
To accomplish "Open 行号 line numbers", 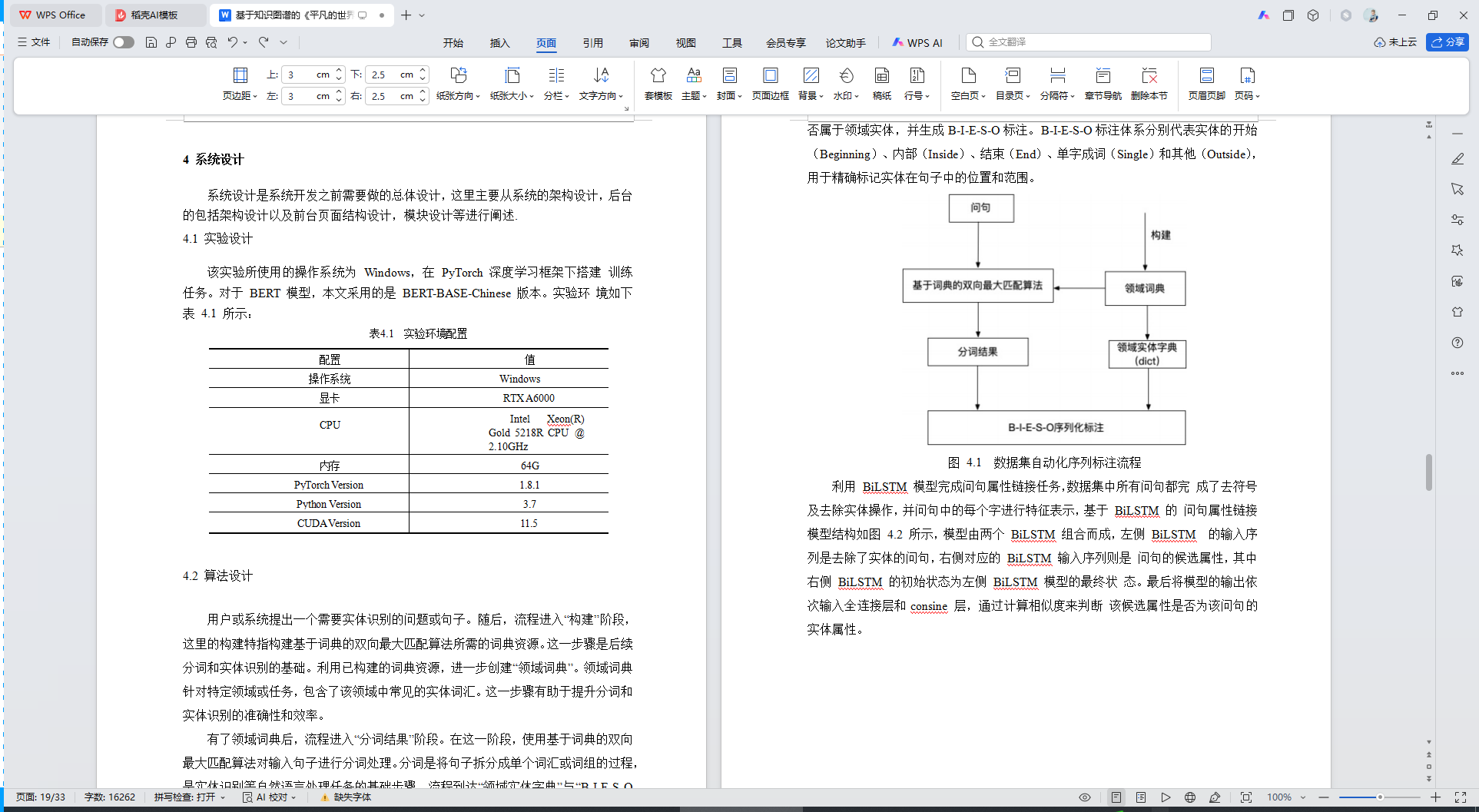I will 917,84.
